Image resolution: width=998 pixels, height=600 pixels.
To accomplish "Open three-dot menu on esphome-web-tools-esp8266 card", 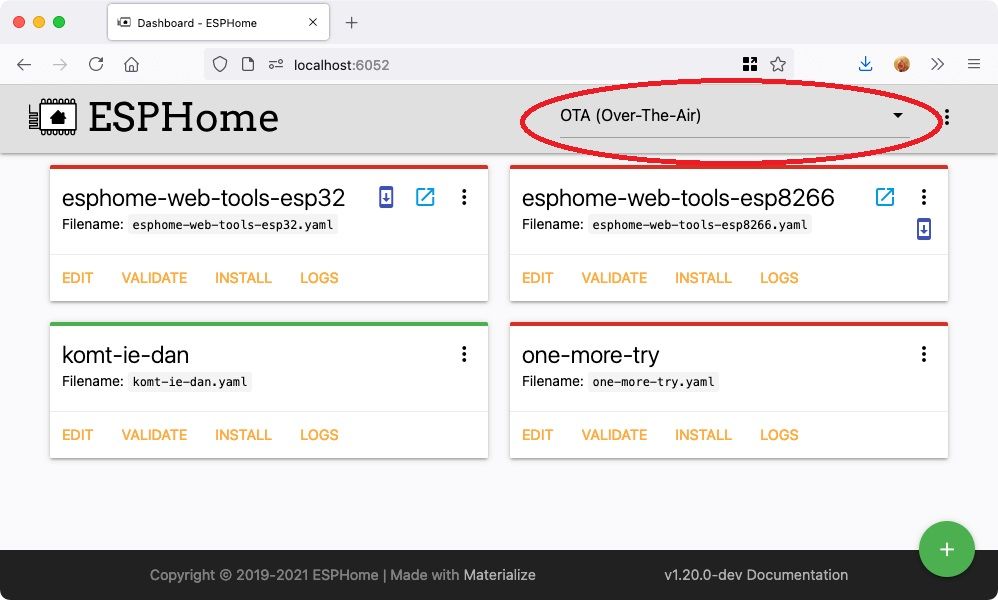I will click(924, 197).
